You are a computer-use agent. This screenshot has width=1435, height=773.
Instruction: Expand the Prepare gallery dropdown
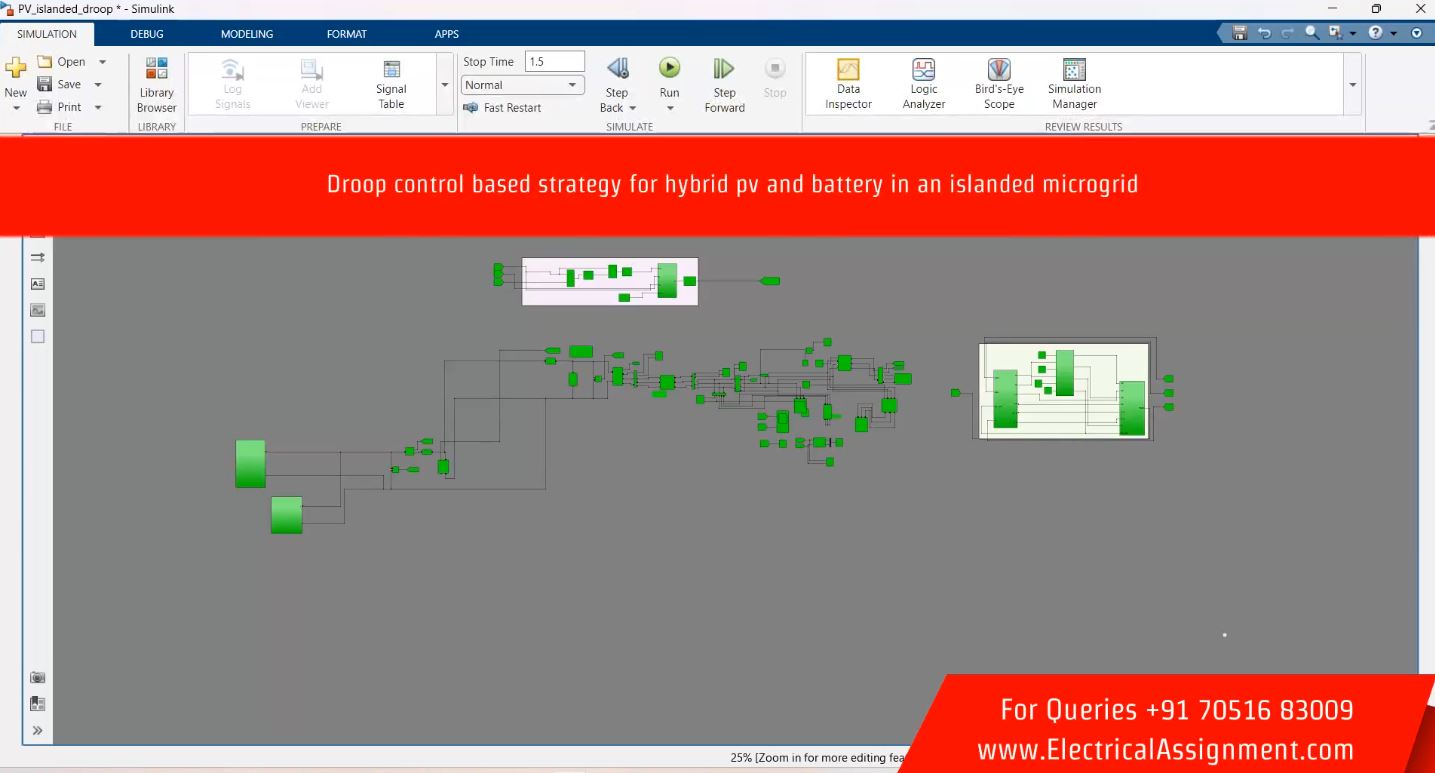(x=445, y=85)
